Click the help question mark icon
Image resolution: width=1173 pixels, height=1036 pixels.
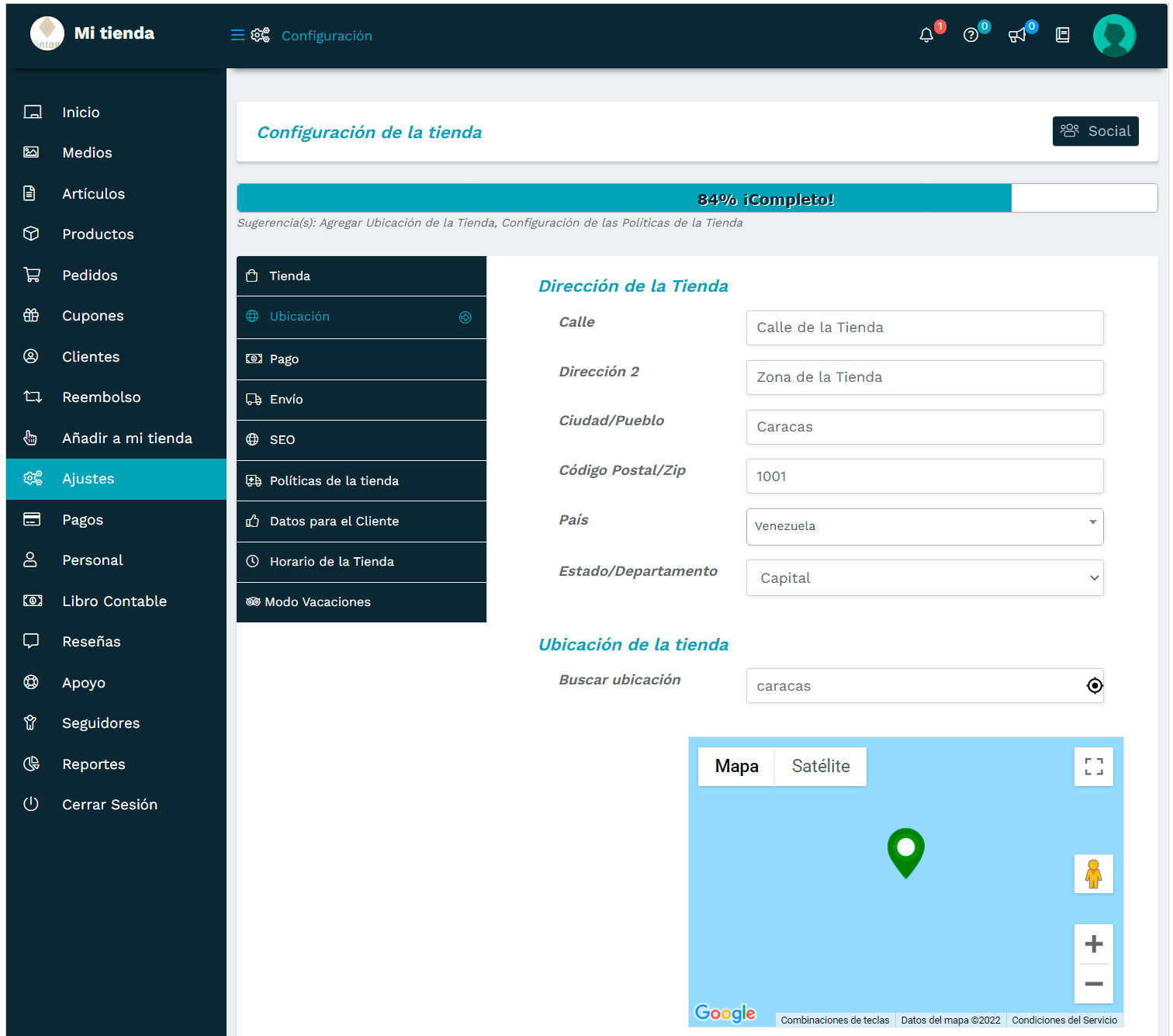point(971,35)
